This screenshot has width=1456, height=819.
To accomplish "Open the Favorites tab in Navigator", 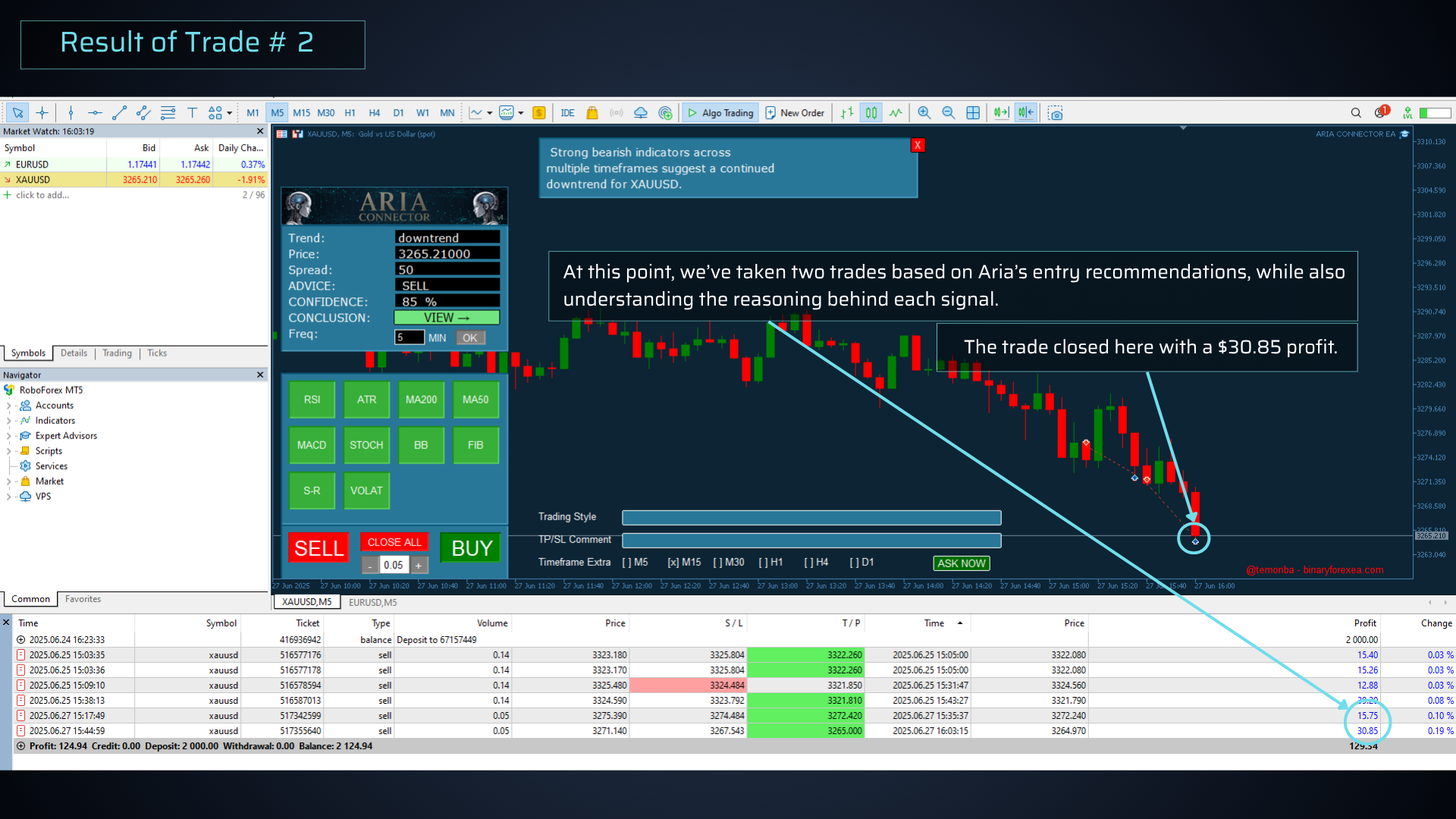I will [x=83, y=599].
